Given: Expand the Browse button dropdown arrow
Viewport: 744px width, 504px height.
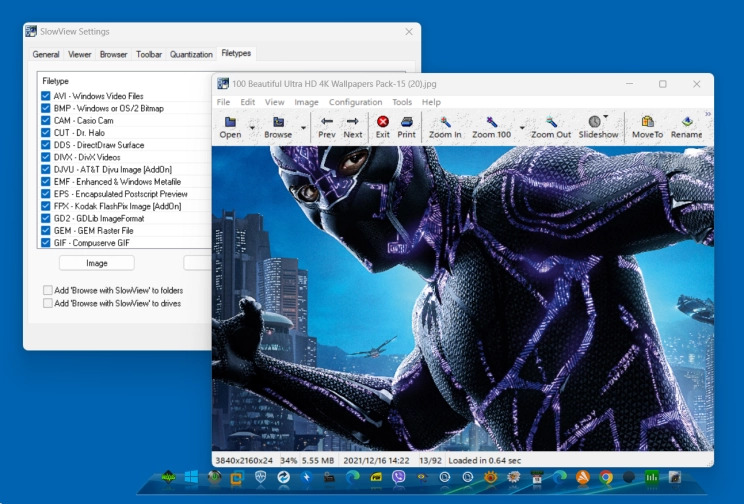Looking at the screenshot, I should coord(303,128).
